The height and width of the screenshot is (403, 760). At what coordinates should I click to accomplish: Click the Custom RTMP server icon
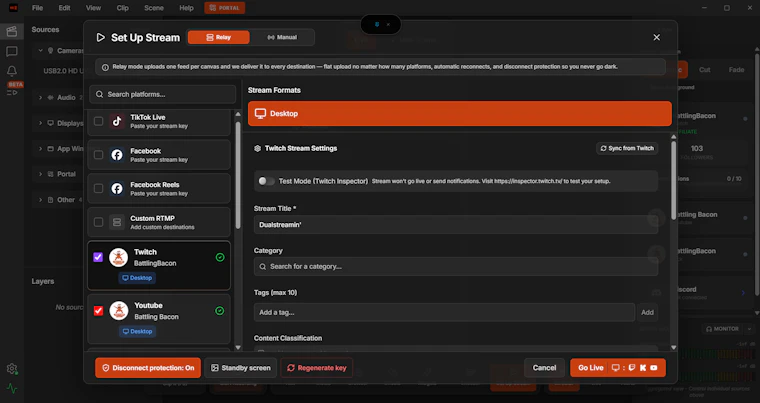tap(117, 222)
